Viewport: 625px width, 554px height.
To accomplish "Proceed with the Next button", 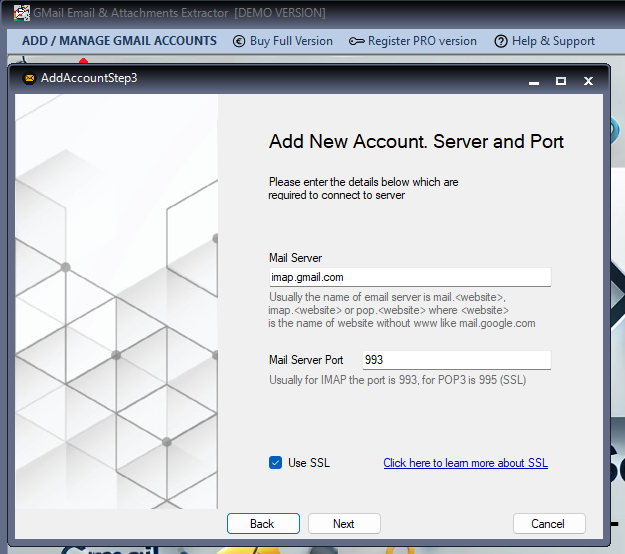I will [344, 523].
